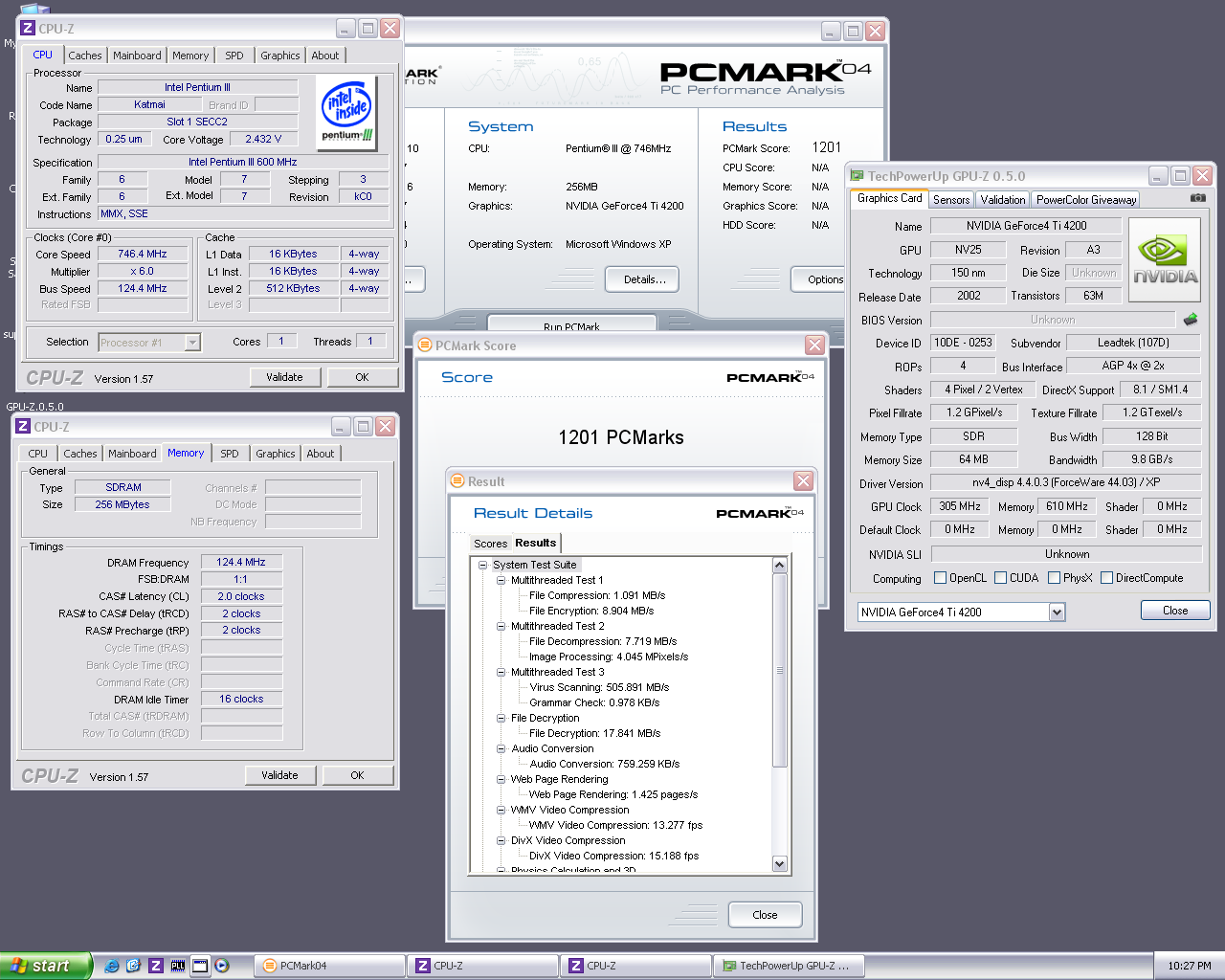The image size is (1225, 980).
Task: Click the 1201 PCMarks score text
Action: [621, 437]
